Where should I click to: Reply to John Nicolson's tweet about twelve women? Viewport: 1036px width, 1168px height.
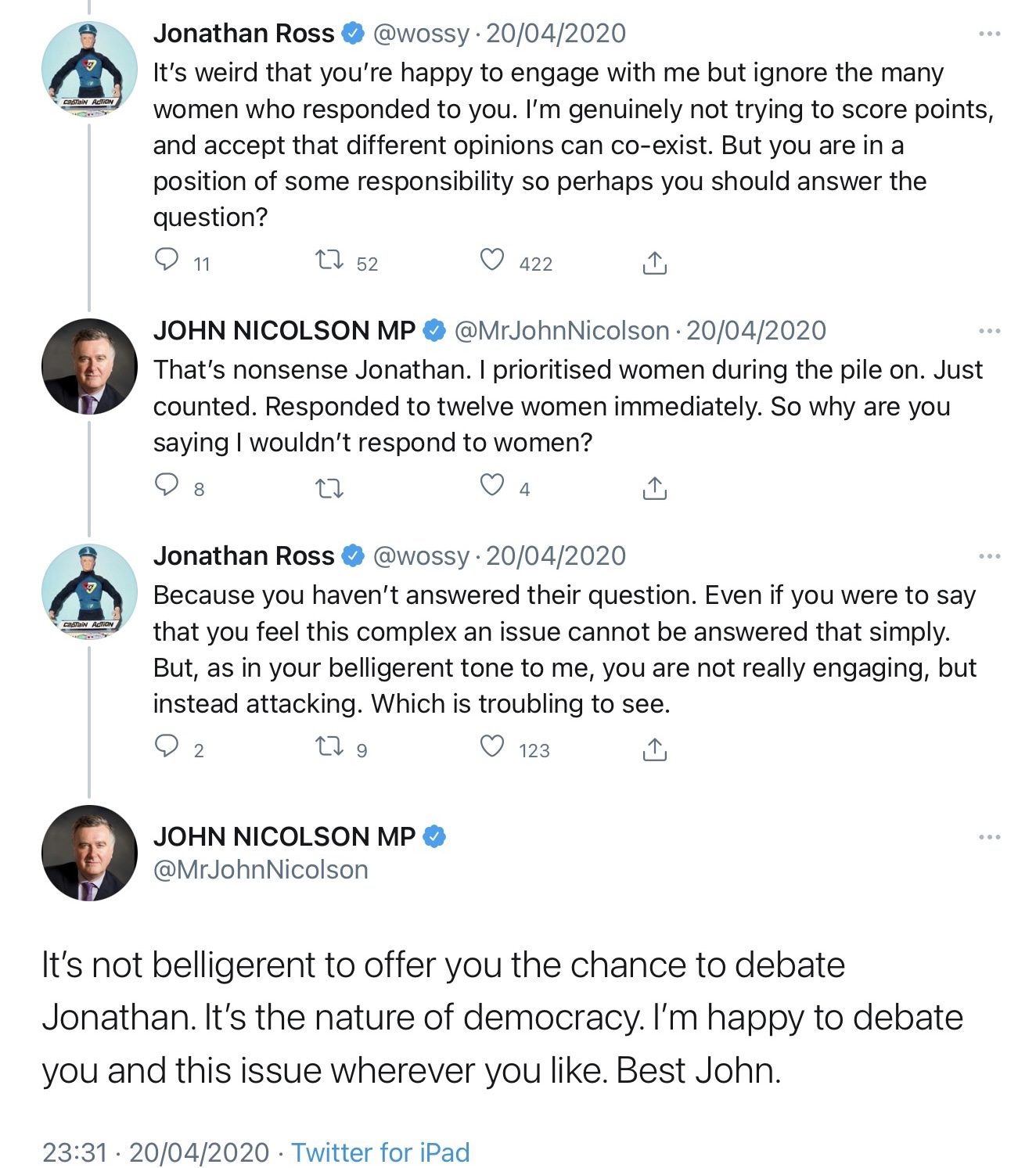tap(167, 485)
